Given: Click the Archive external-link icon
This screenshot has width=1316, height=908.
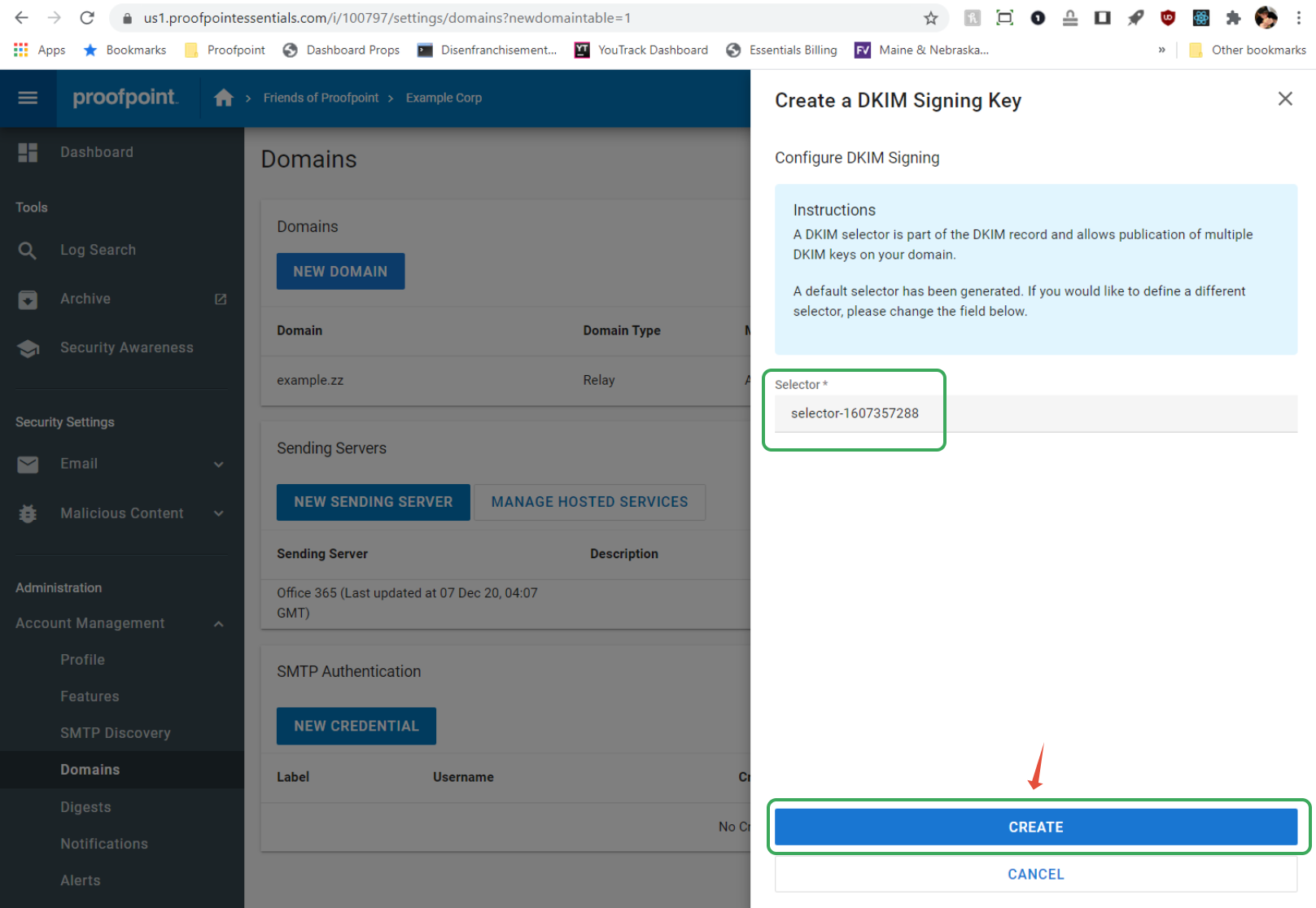Looking at the screenshot, I should coord(220,299).
